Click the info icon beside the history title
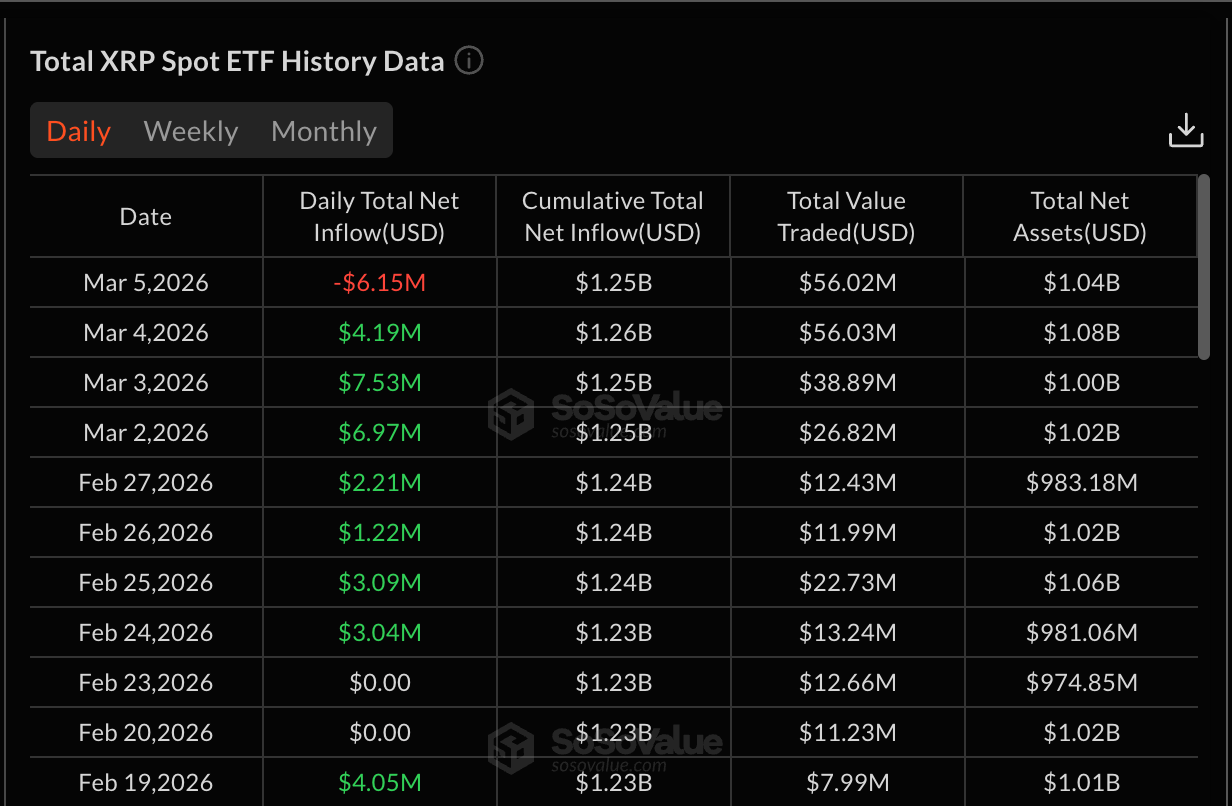This screenshot has width=1232, height=806. (469, 61)
